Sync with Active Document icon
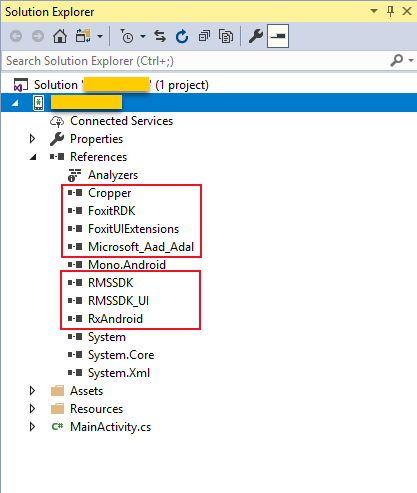This screenshot has width=417, height=493. click(x=160, y=36)
